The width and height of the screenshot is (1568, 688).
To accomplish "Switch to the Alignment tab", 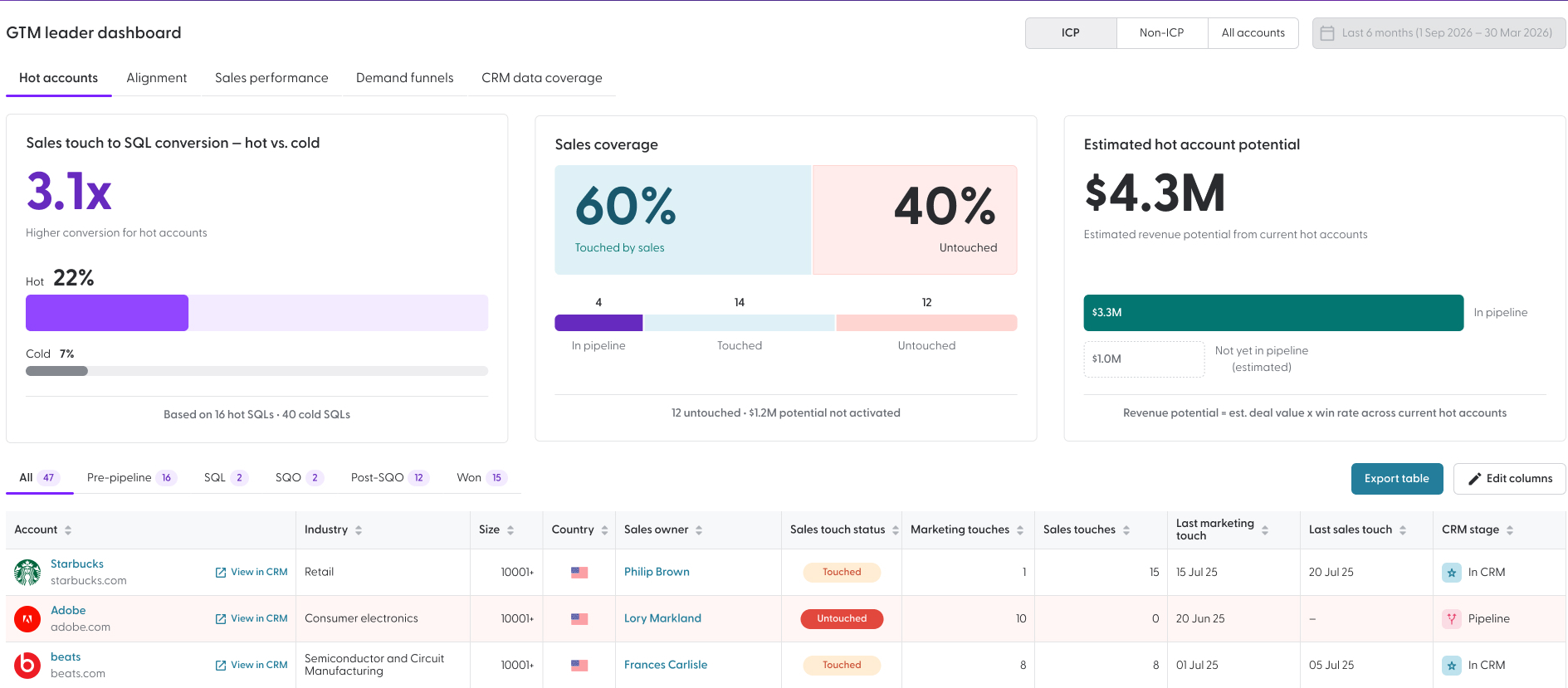I will 157,78.
